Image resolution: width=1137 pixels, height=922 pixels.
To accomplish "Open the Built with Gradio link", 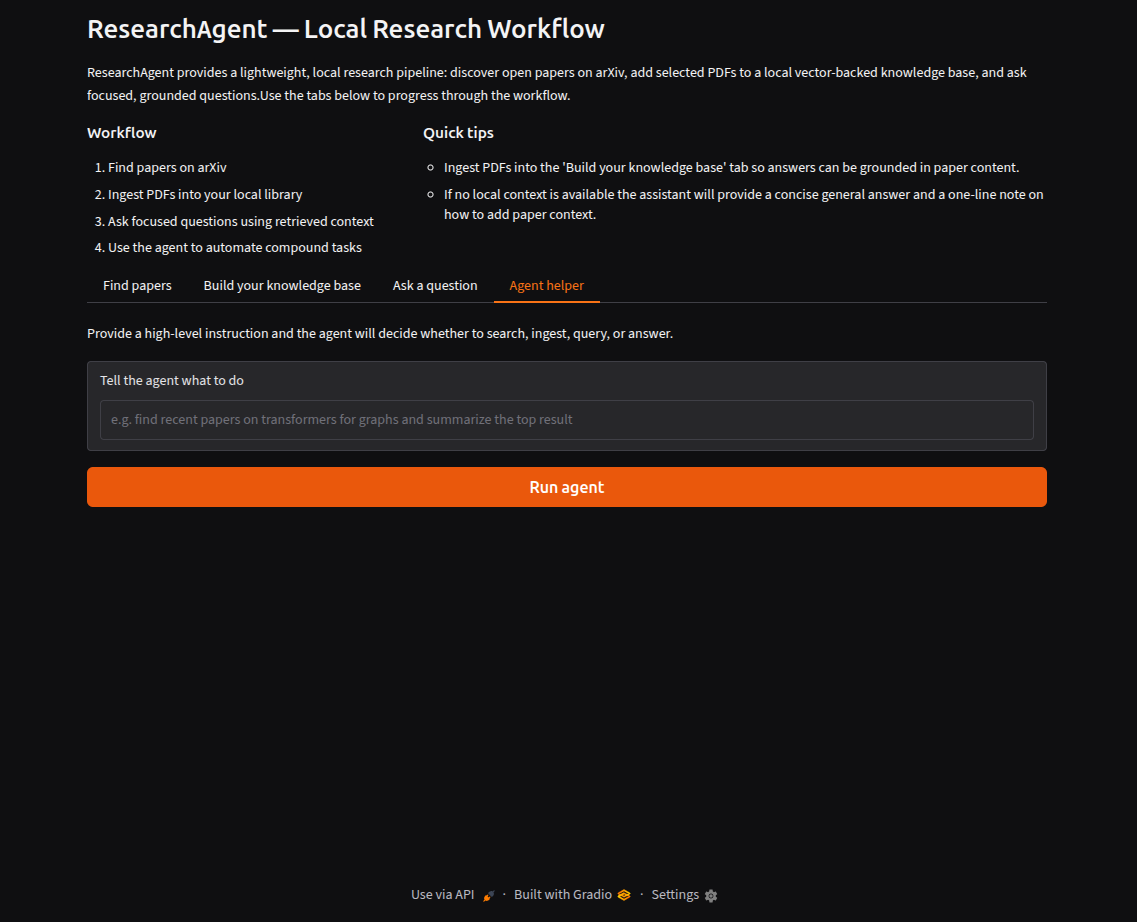I will pos(563,894).
